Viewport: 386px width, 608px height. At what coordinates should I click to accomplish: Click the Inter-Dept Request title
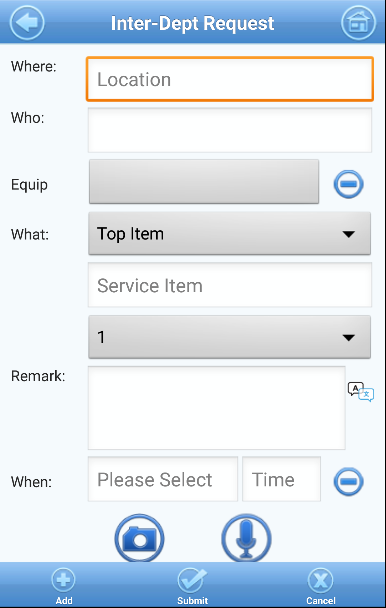coord(192,23)
